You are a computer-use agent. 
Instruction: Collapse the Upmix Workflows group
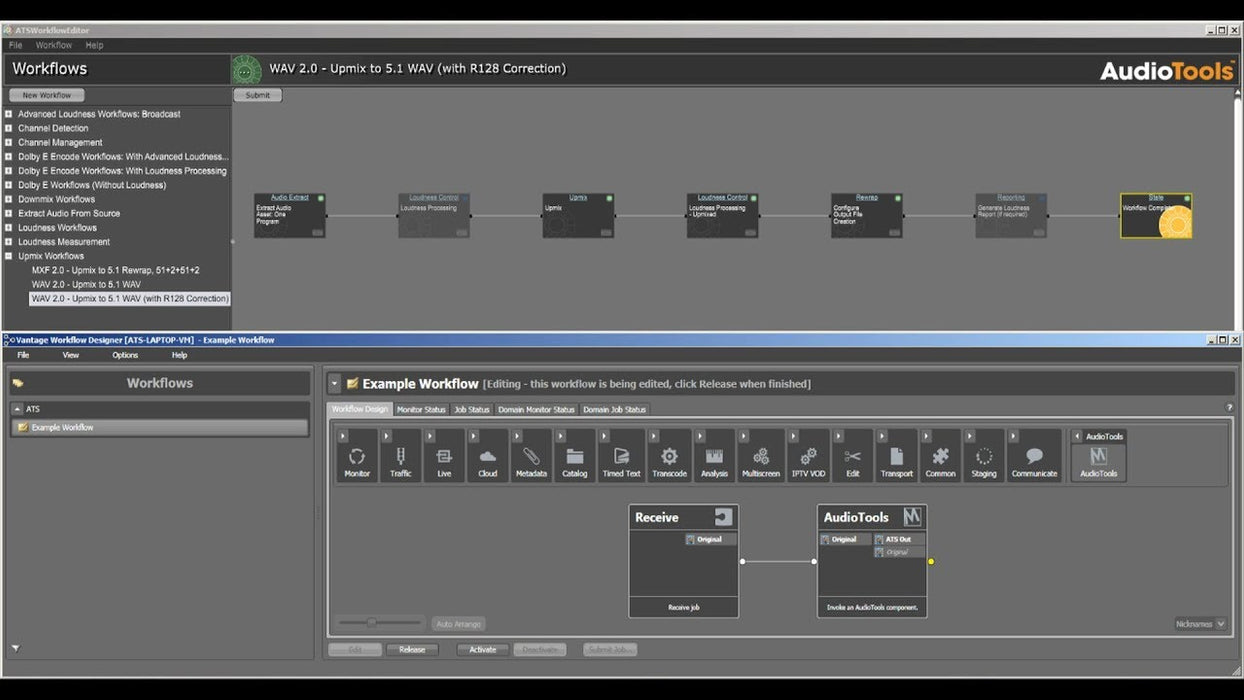(x=9, y=256)
